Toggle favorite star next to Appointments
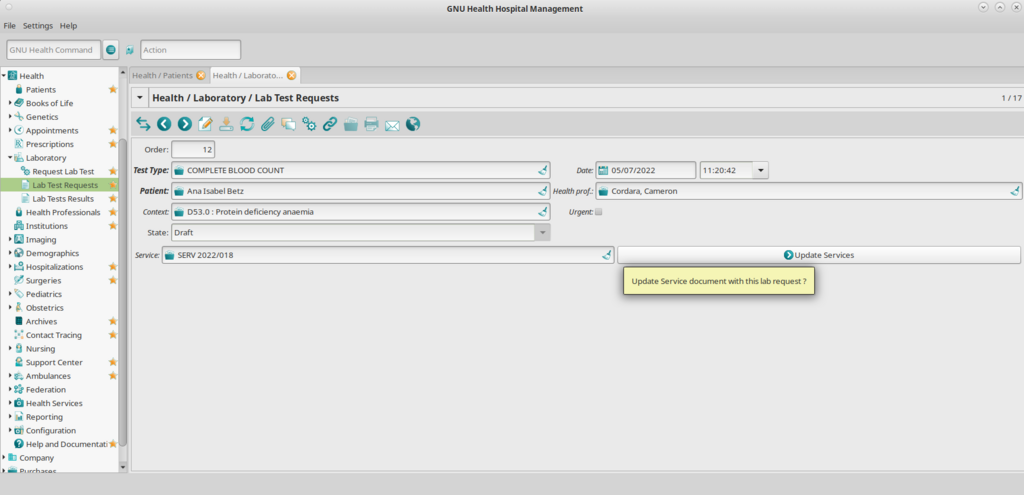 (113, 131)
